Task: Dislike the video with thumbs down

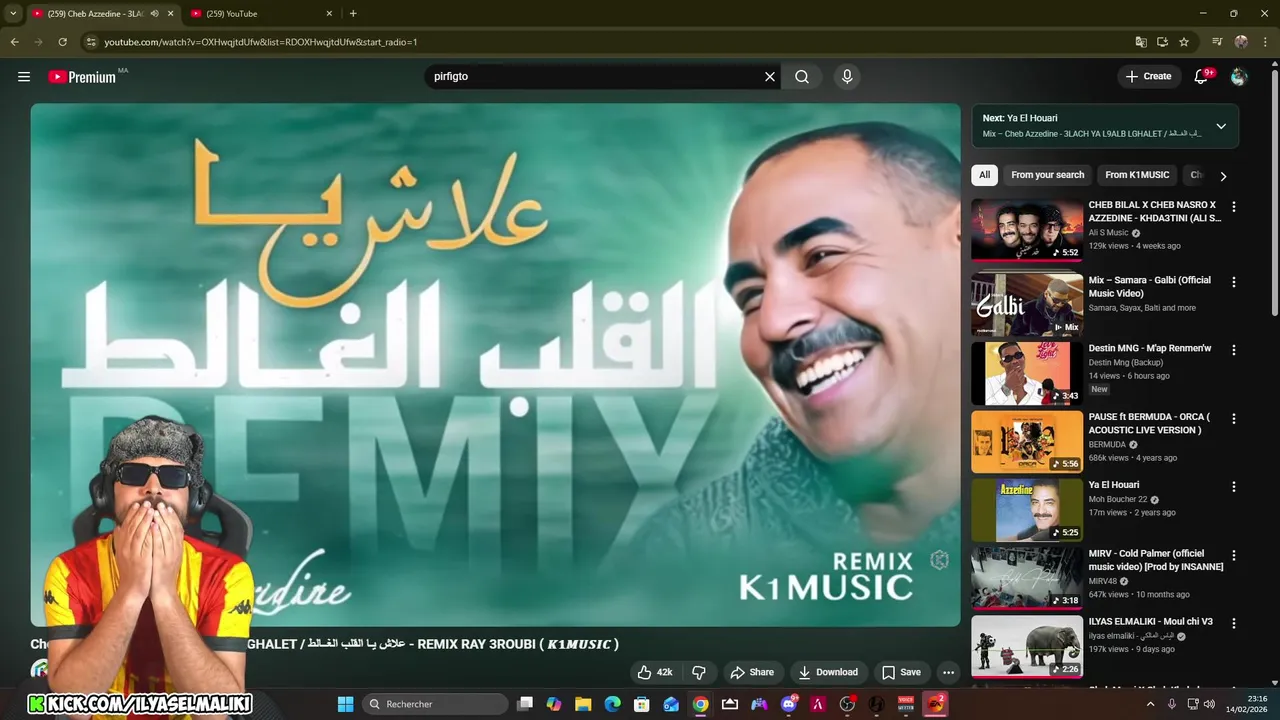Action: click(x=699, y=672)
